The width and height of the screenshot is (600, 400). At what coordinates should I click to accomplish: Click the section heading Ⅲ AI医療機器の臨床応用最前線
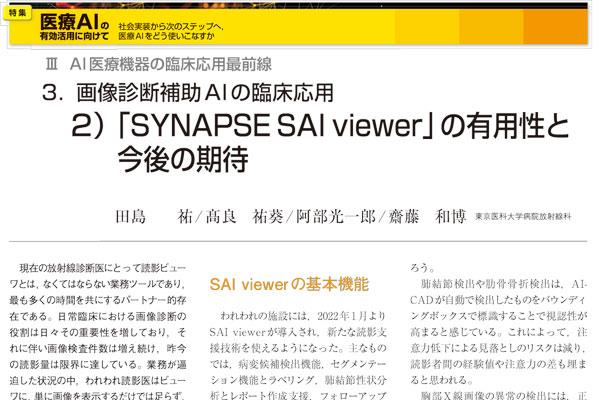158,64
